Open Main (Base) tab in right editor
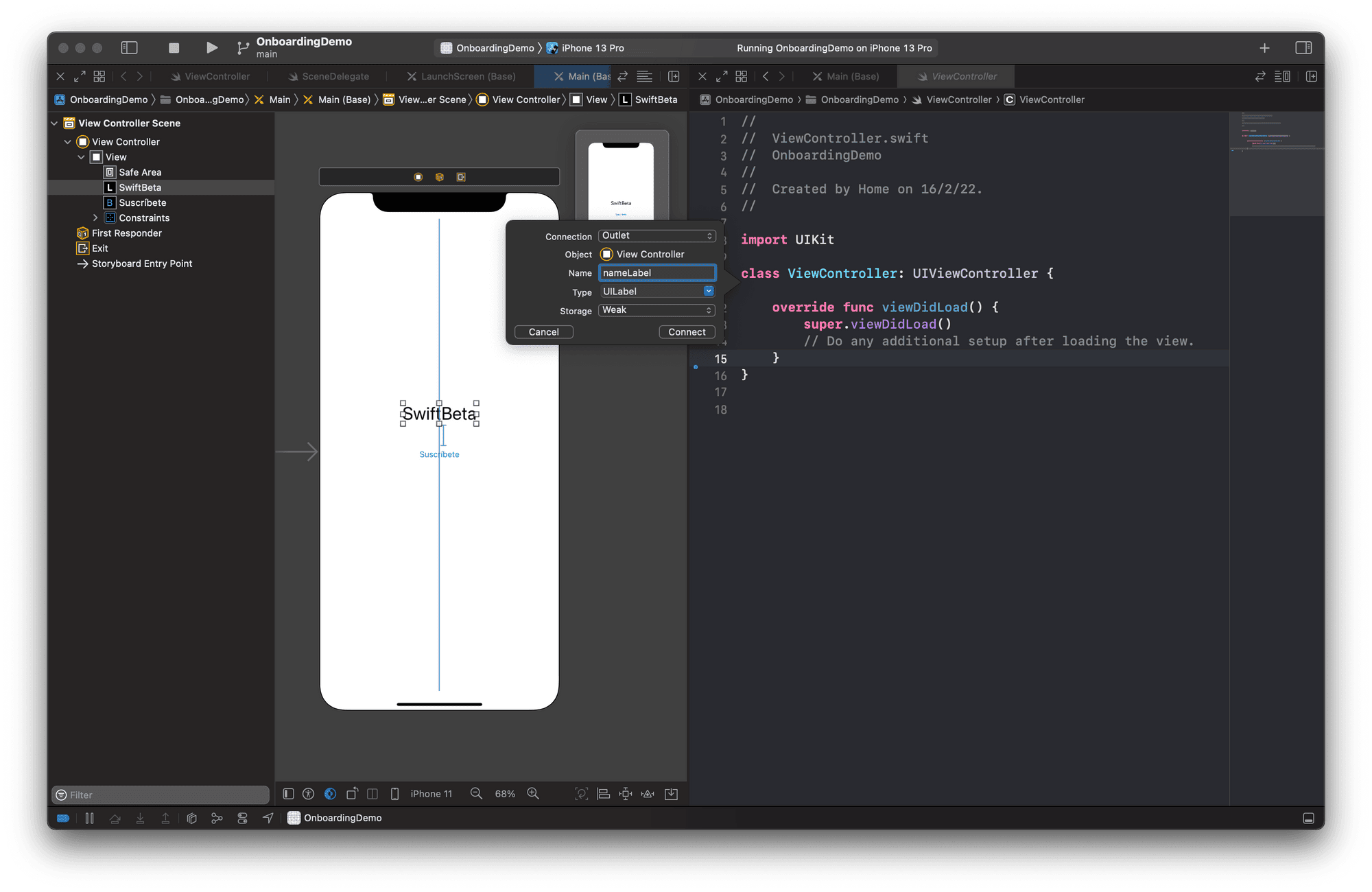 [845, 76]
